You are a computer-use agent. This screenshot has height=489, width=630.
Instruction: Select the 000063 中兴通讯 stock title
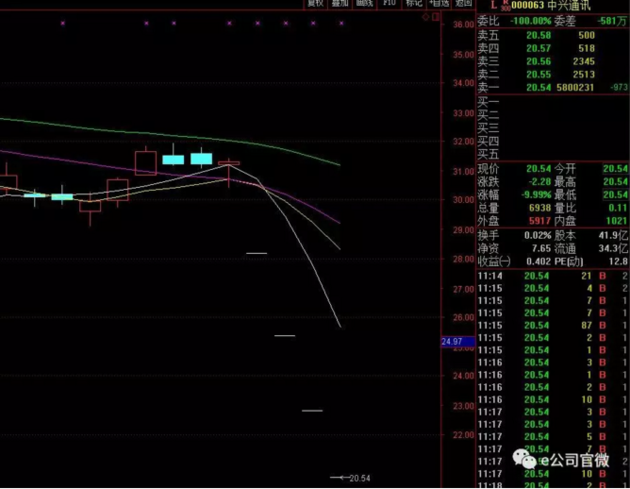pos(551,6)
